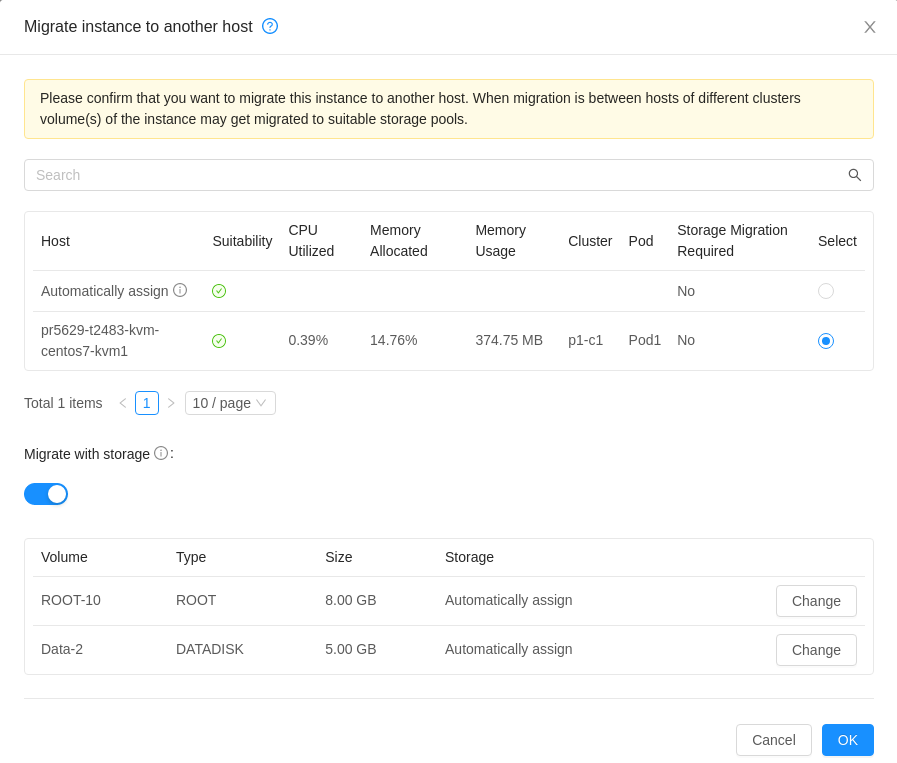Click the search magnifier icon
Image resolution: width=897 pixels, height=763 pixels.
(x=854, y=175)
